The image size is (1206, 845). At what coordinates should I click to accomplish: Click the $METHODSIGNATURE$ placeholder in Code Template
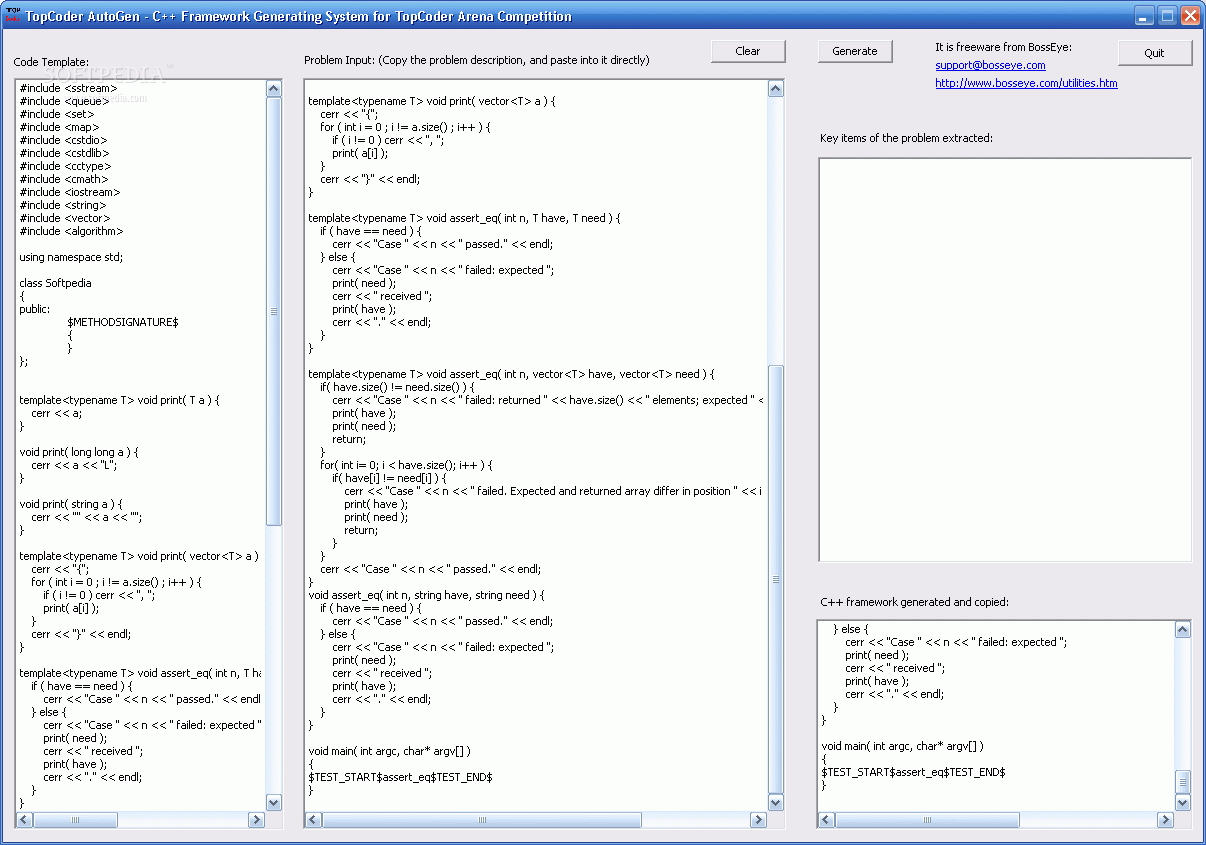click(122, 322)
